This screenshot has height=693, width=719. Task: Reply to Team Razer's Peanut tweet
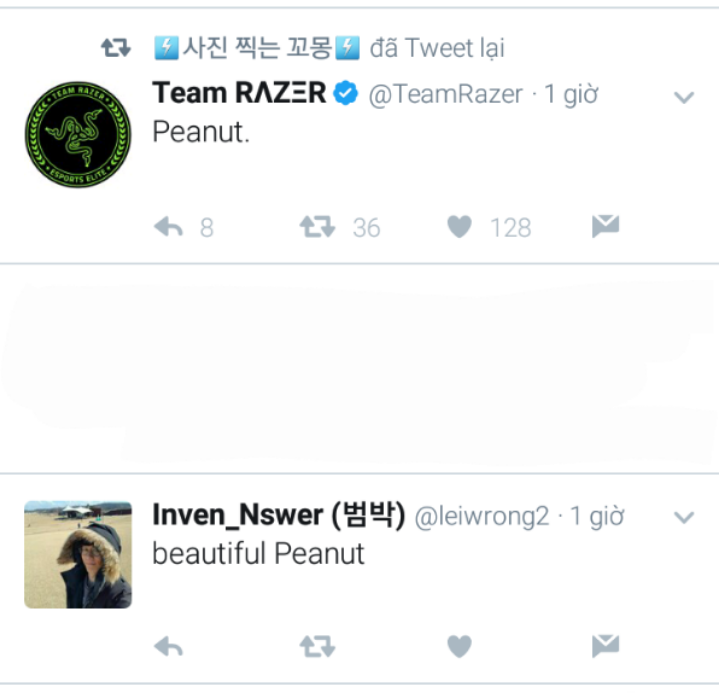tap(169, 228)
